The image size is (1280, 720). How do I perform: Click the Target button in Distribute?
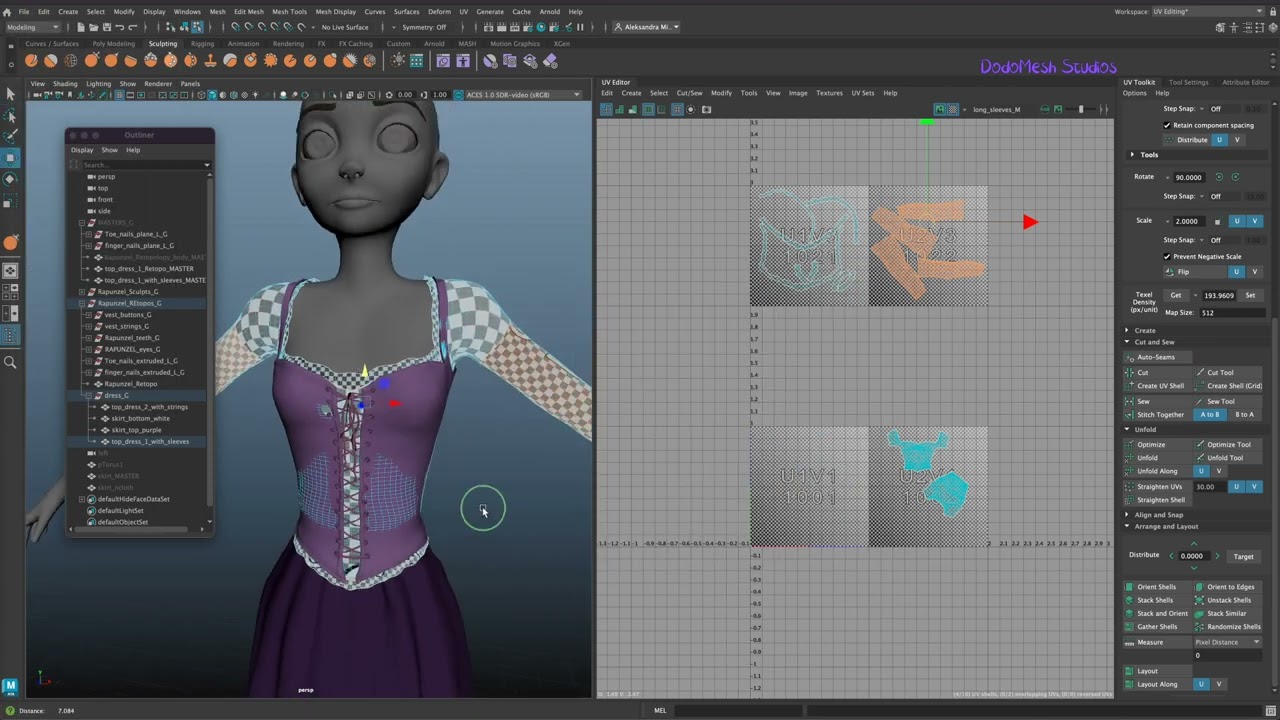(1243, 556)
